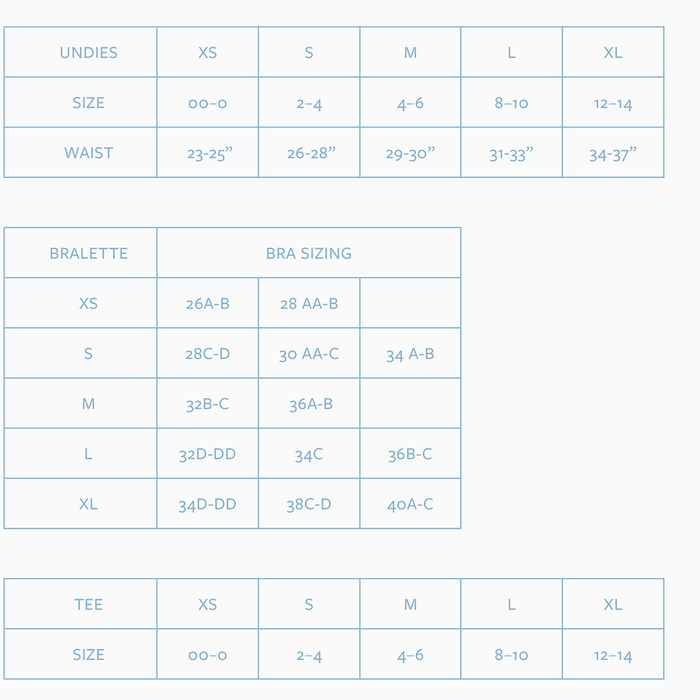Select the WAIST row label
Screen dimensions: 700x700
(x=88, y=153)
